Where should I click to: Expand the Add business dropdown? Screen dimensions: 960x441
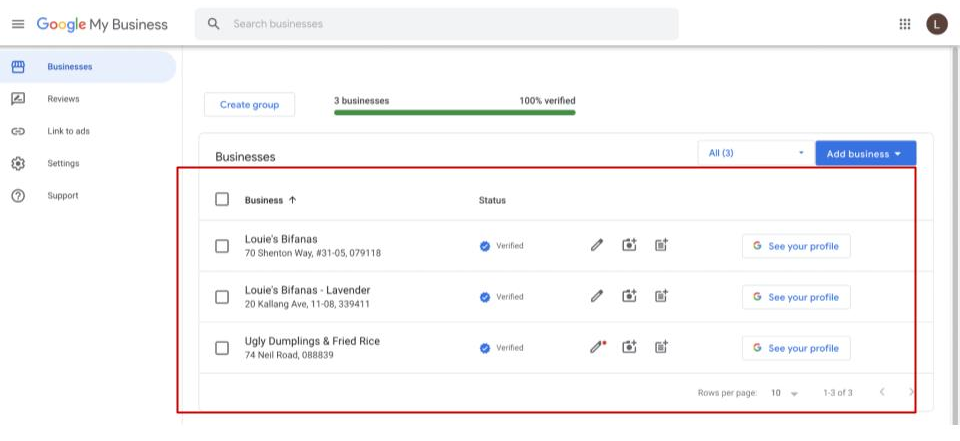coord(866,154)
